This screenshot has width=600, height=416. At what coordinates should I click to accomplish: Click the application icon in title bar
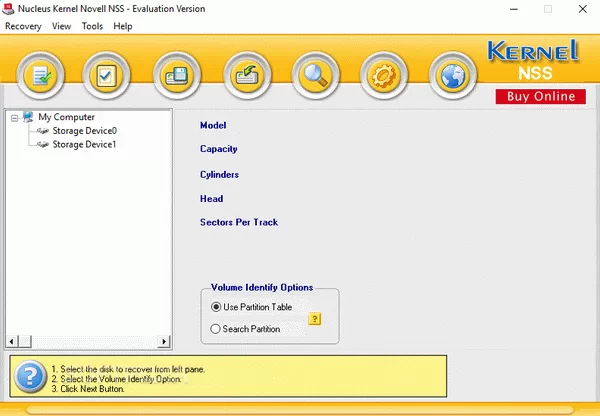coord(8,8)
